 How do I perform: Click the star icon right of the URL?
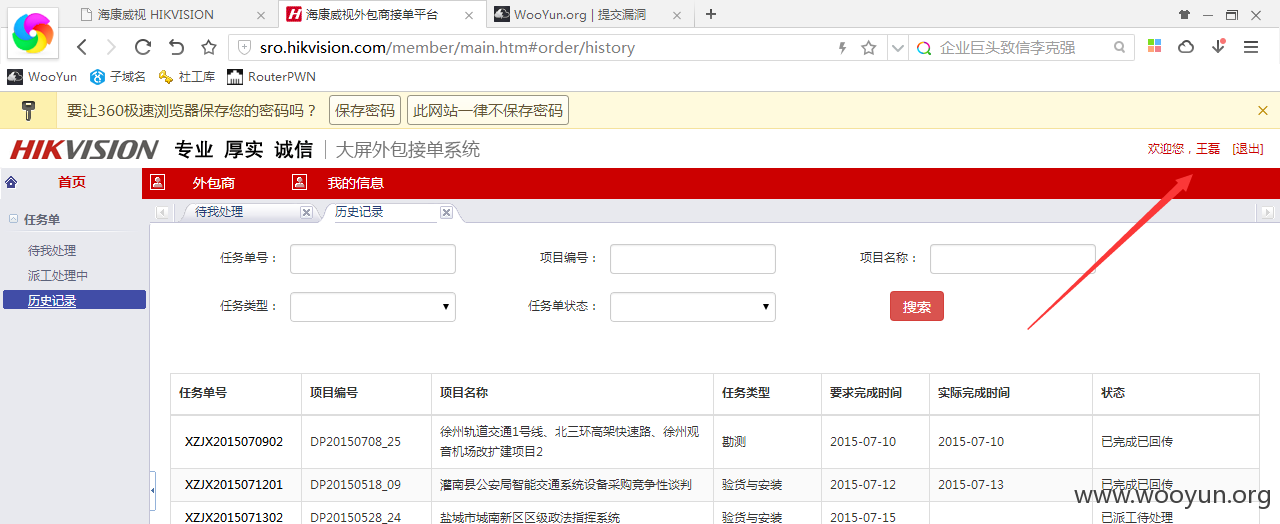click(869, 47)
